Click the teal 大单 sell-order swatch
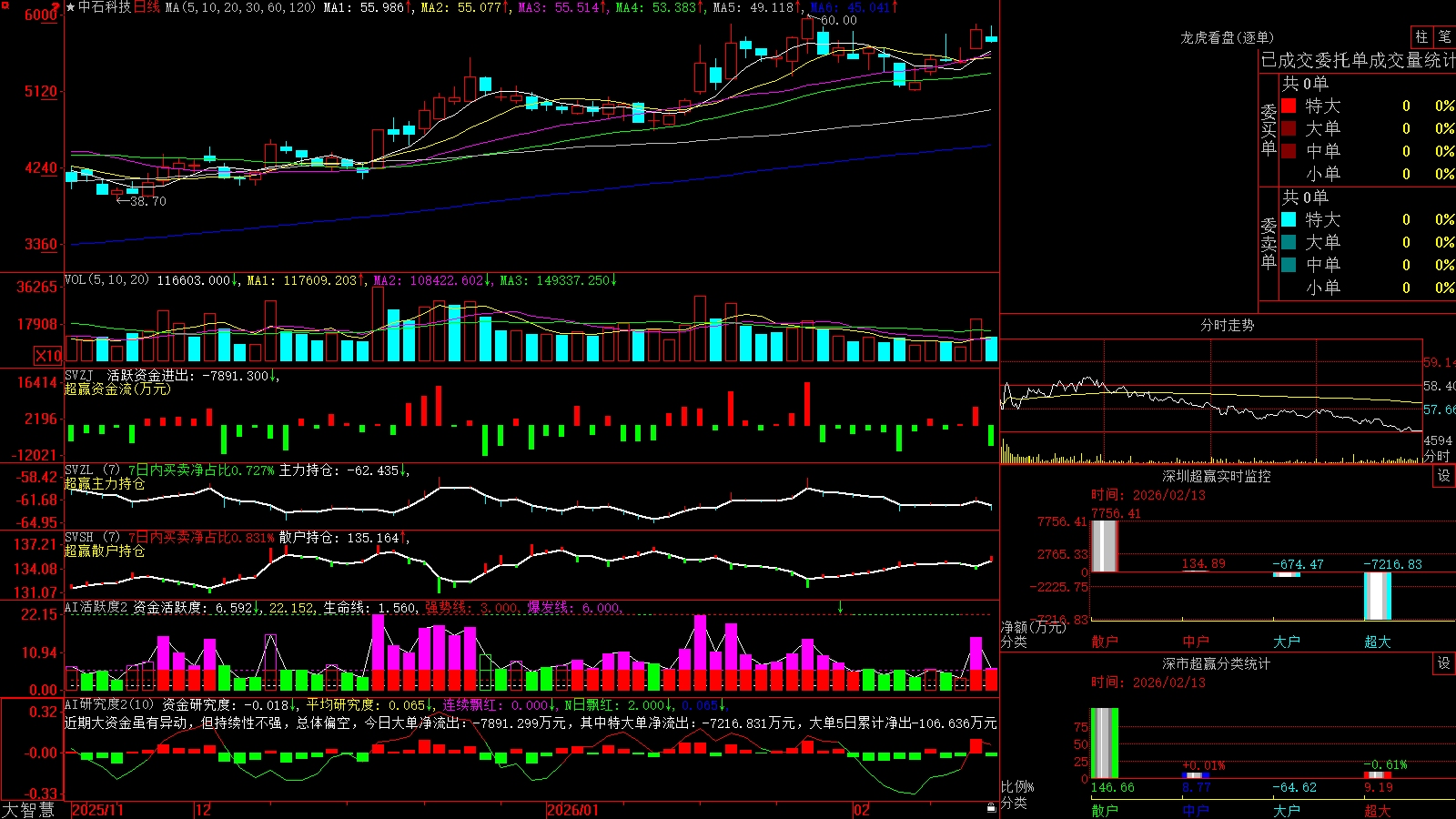This screenshot has width=1456, height=819. point(1289,242)
